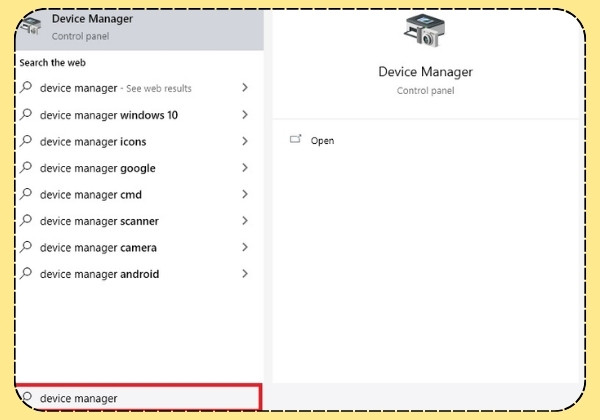Image resolution: width=600 pixels, height=420 pixels.
Task: Click search icon beside 'device manager google'
Action: click(x=26, y=167)
